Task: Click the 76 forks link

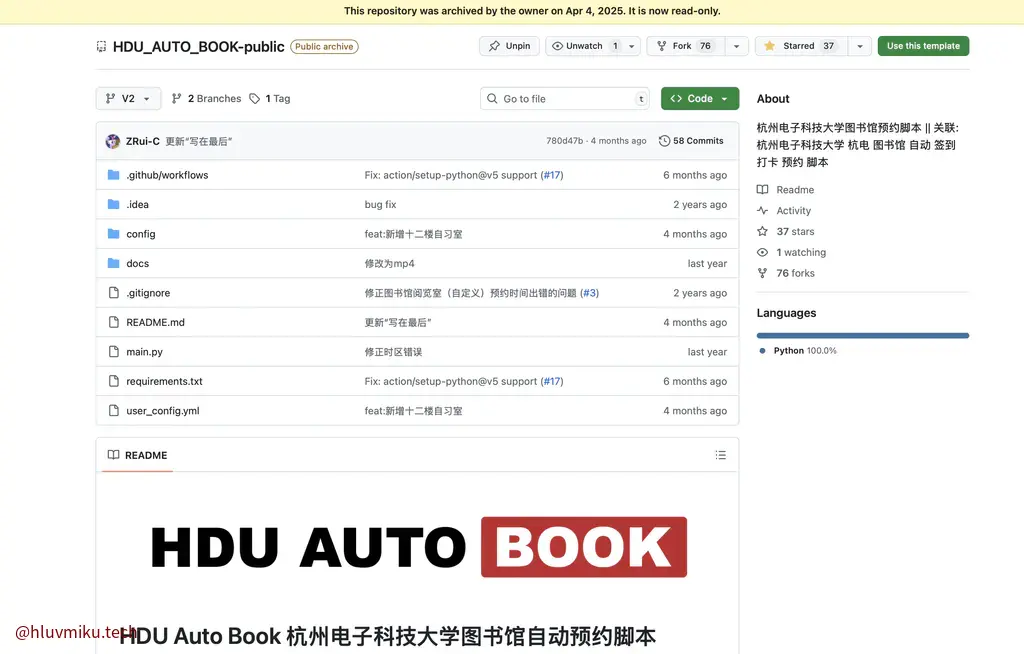Action: [x=795, y=273]
